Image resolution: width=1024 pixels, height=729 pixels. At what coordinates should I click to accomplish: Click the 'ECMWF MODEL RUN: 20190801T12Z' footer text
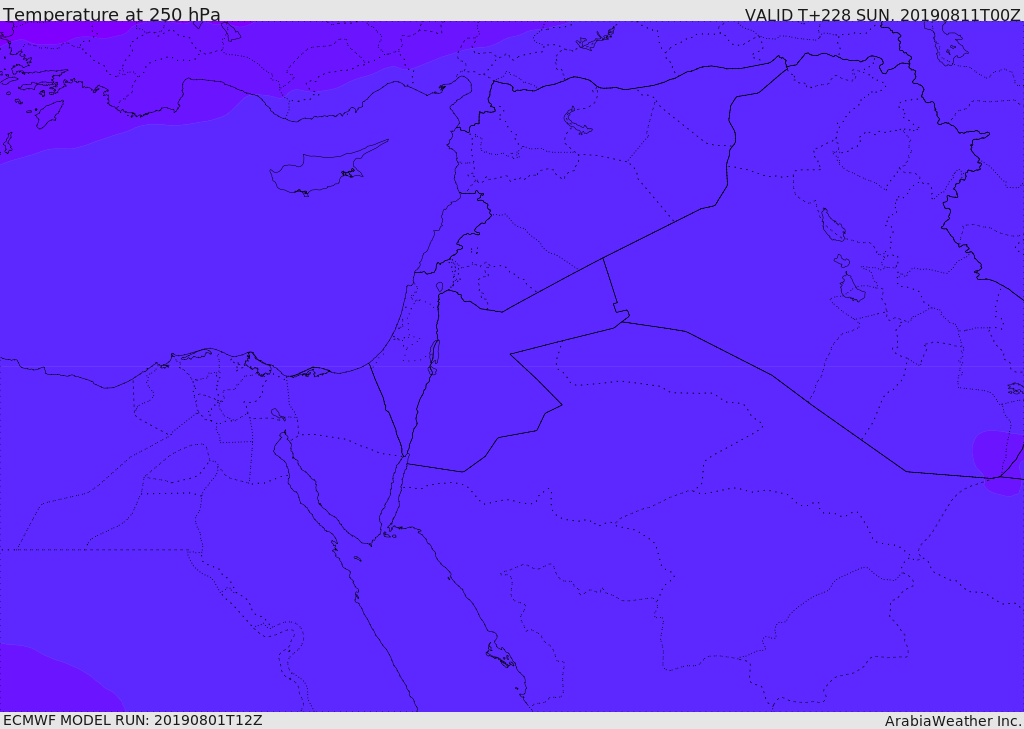(133, 720)
